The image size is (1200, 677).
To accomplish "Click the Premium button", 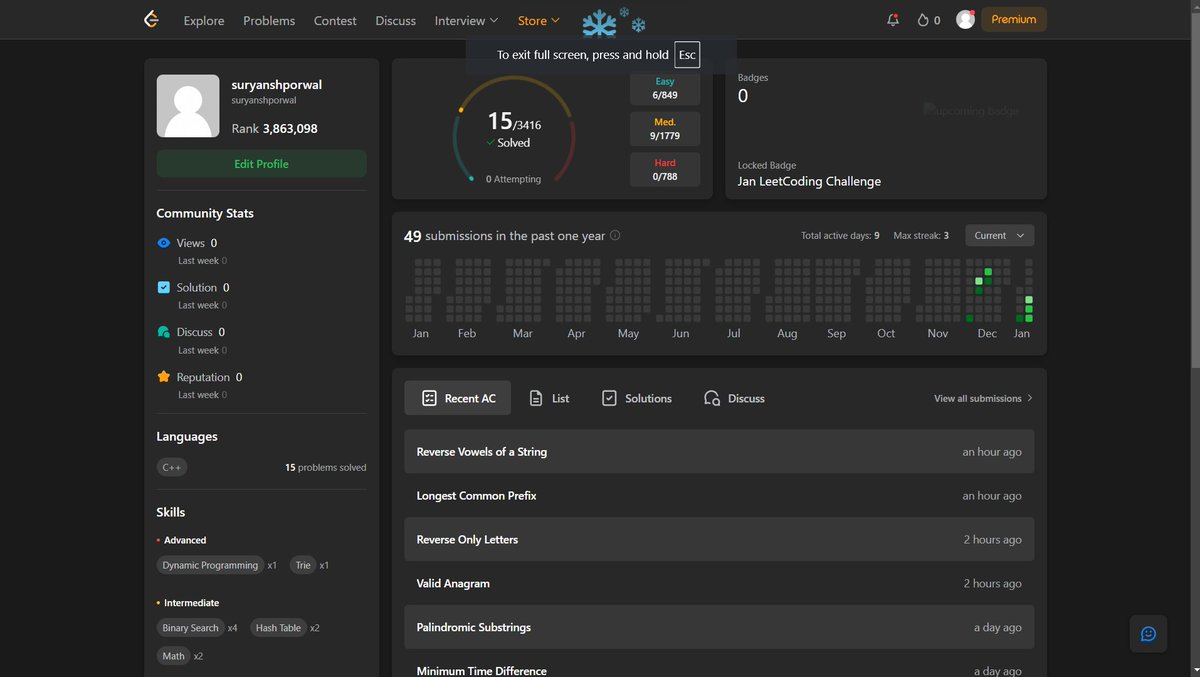I will (1014, 19).
